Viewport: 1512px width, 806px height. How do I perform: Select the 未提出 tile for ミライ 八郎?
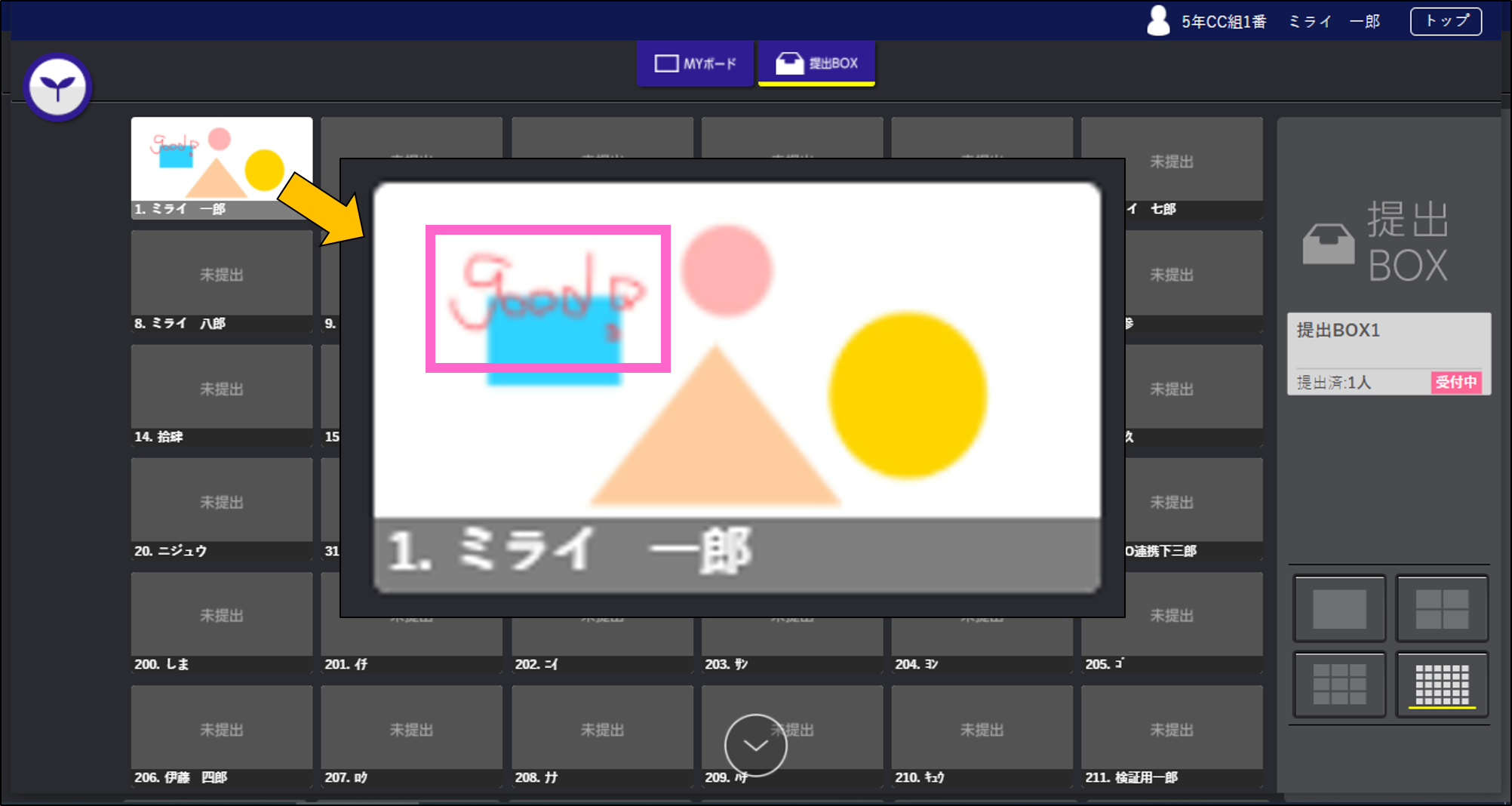(x=221, y=275)
